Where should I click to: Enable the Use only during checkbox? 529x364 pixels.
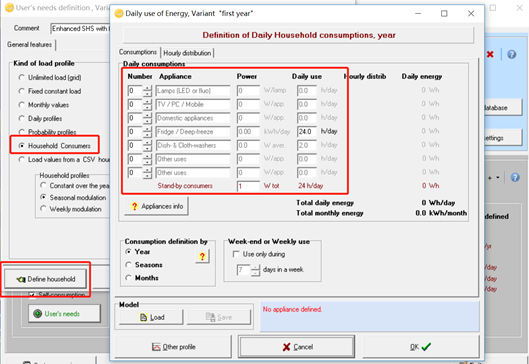236,254
